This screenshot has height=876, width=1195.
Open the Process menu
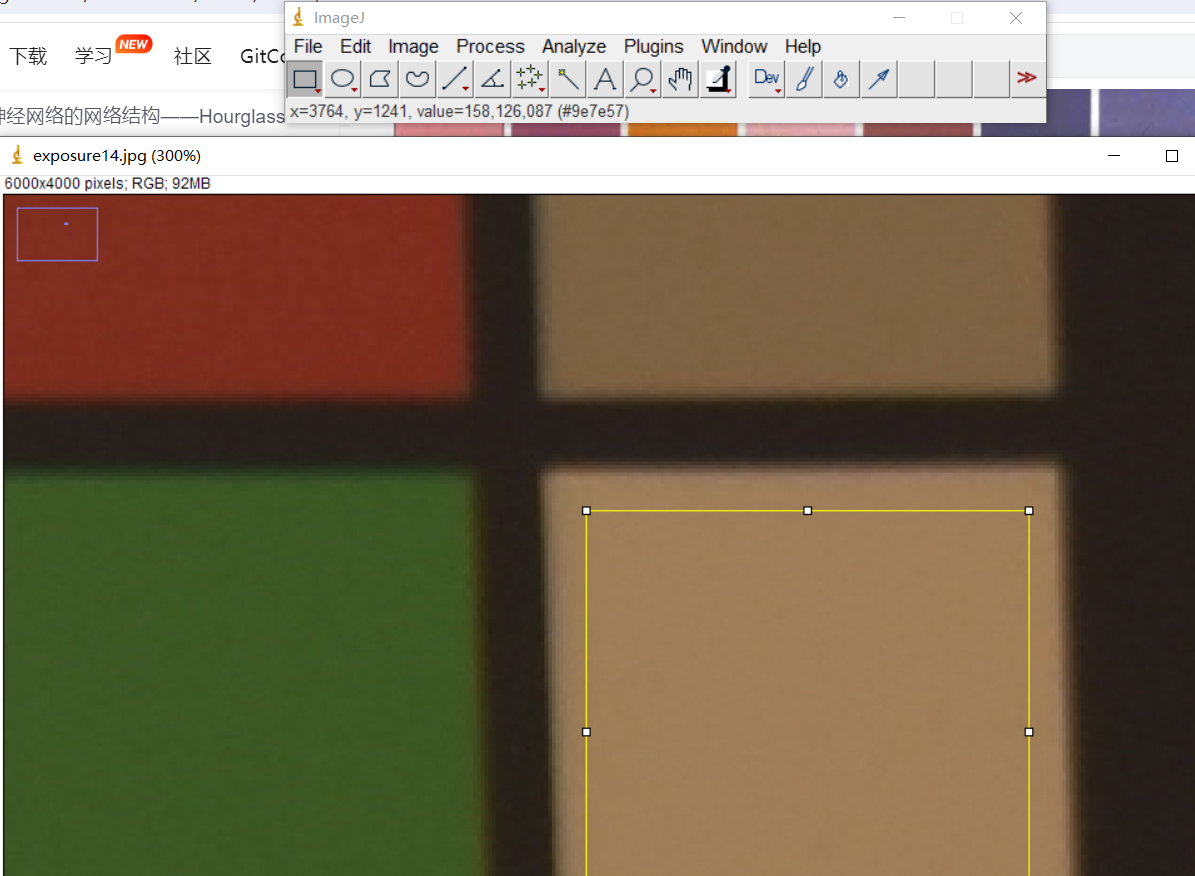coord(490,47)
